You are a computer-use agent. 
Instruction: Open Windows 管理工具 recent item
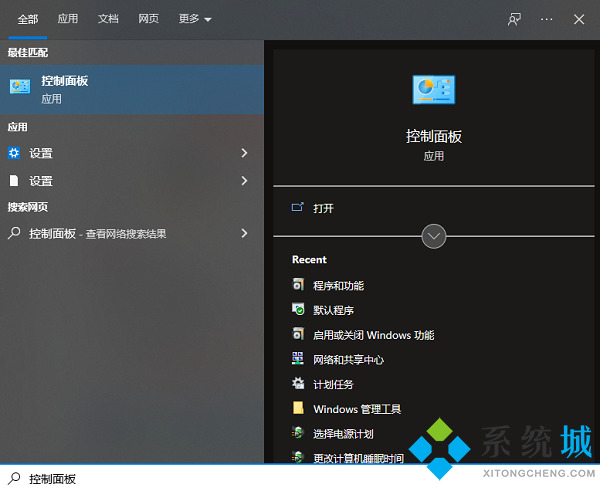(x=357, y=409)
